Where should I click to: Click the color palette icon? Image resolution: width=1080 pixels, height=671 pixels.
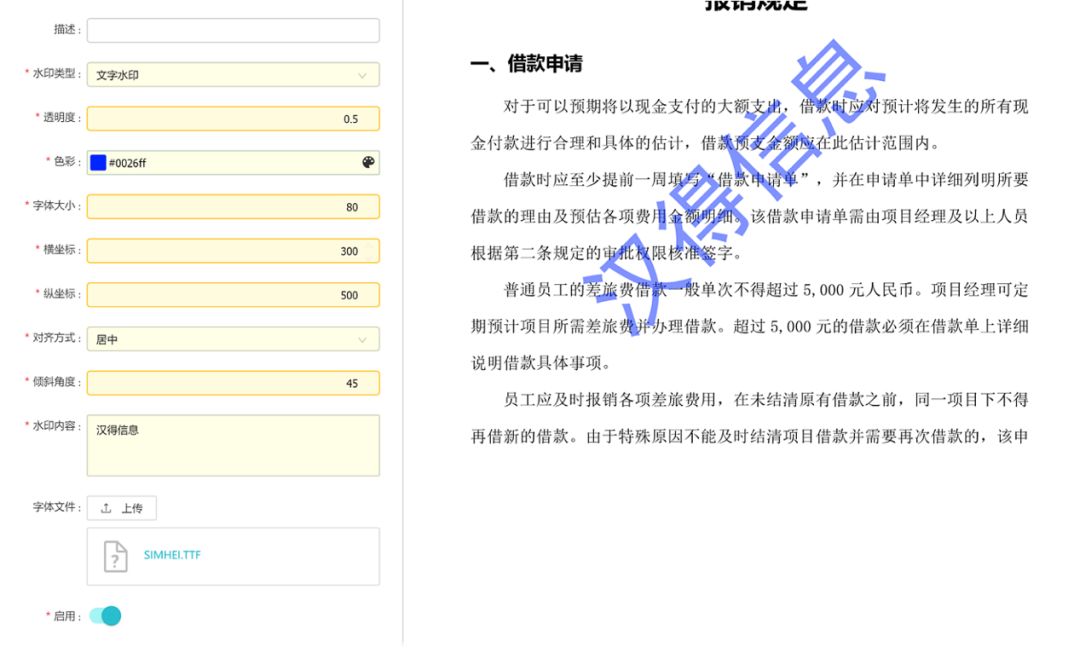click(x=368, y=163)
